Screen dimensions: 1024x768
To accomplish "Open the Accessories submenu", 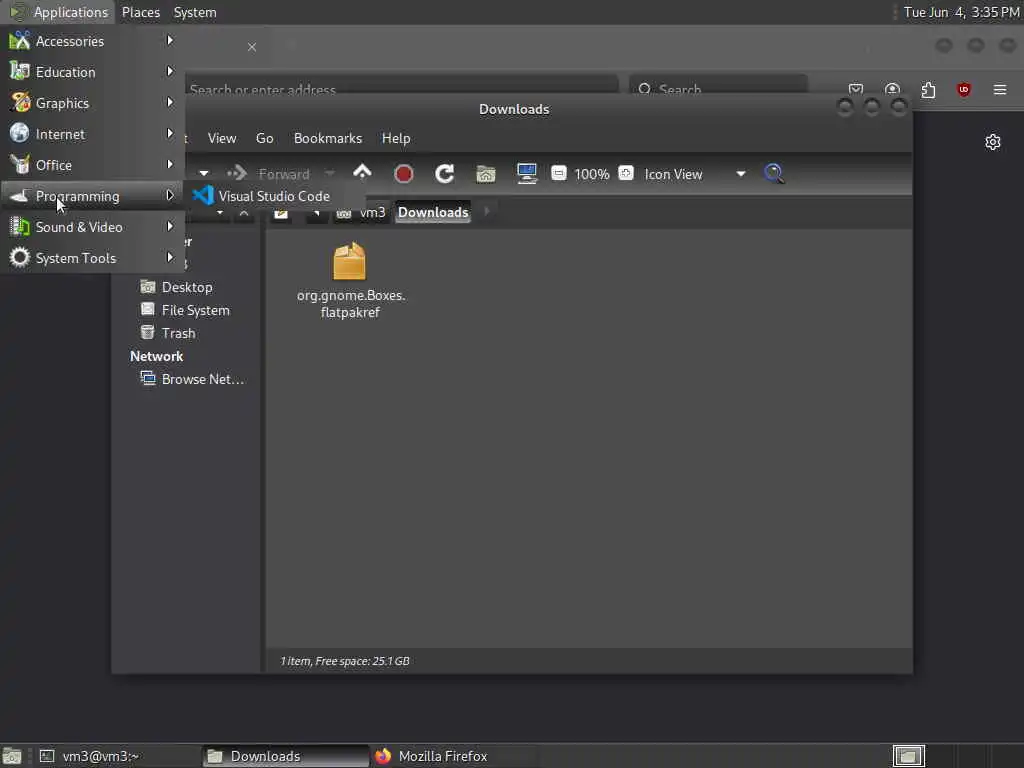I will (92, 41).
